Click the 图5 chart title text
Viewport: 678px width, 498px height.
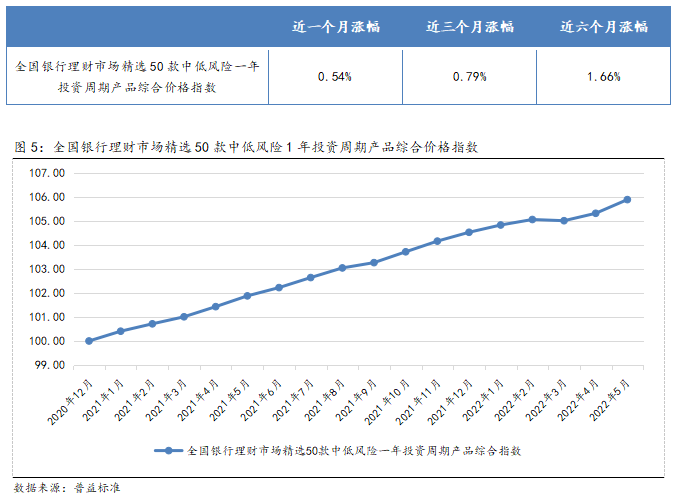pos(247,146)
